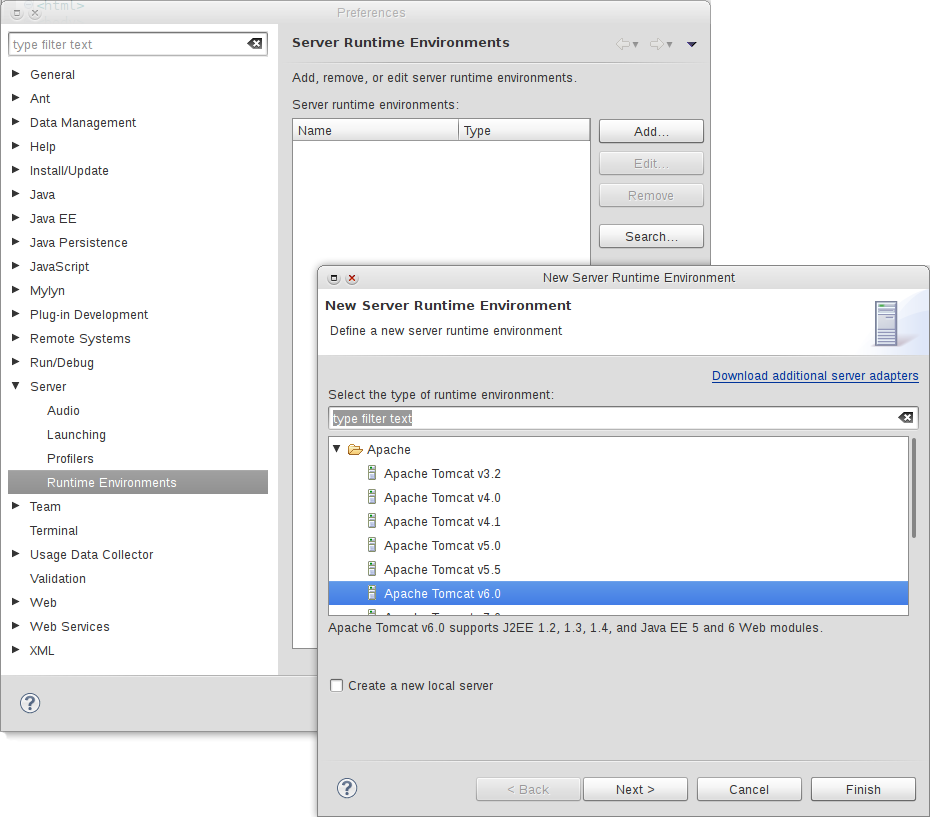Screen dimensions: 930x817
Task: Enable Create a new local server
Action: tap(336, 685)
